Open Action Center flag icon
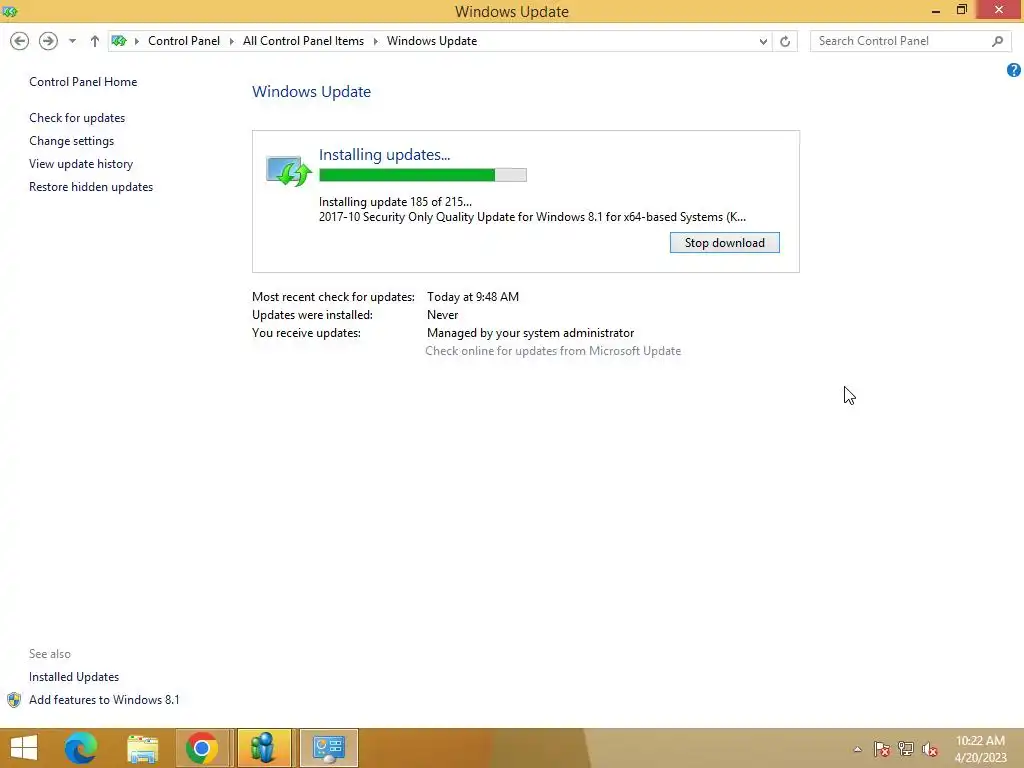Screen dimensions: 1024x768 pos(881,749)
